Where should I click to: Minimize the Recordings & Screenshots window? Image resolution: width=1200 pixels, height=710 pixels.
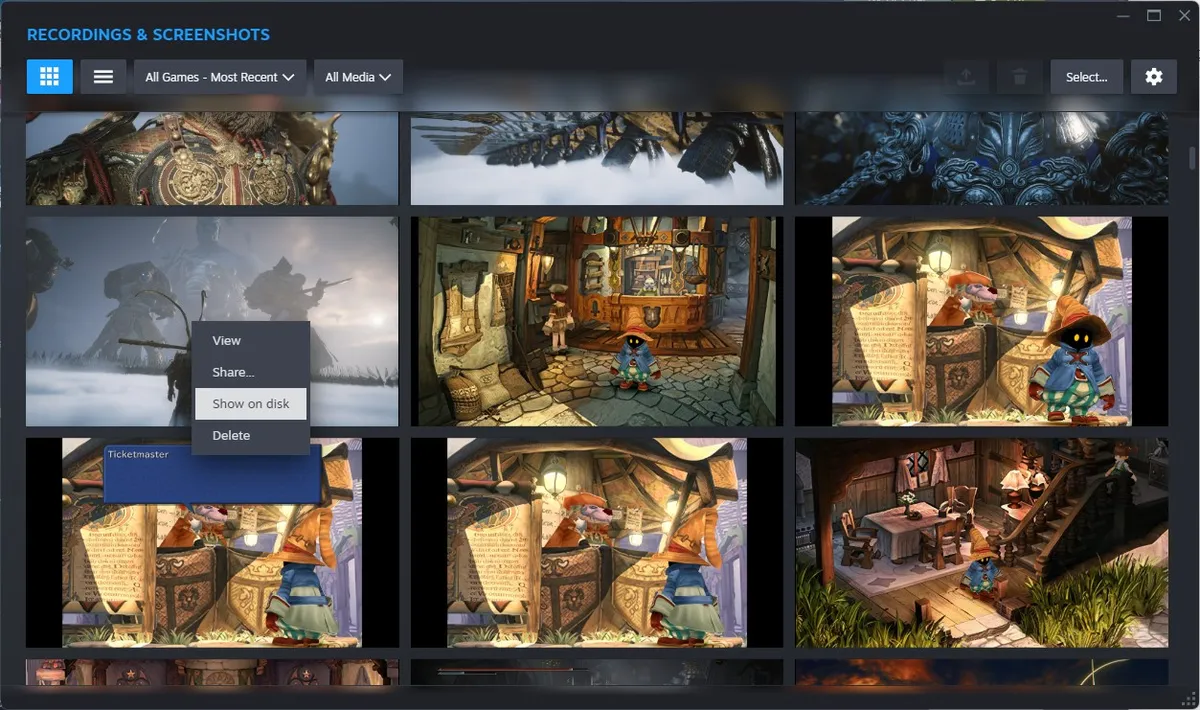[1125, 15]
